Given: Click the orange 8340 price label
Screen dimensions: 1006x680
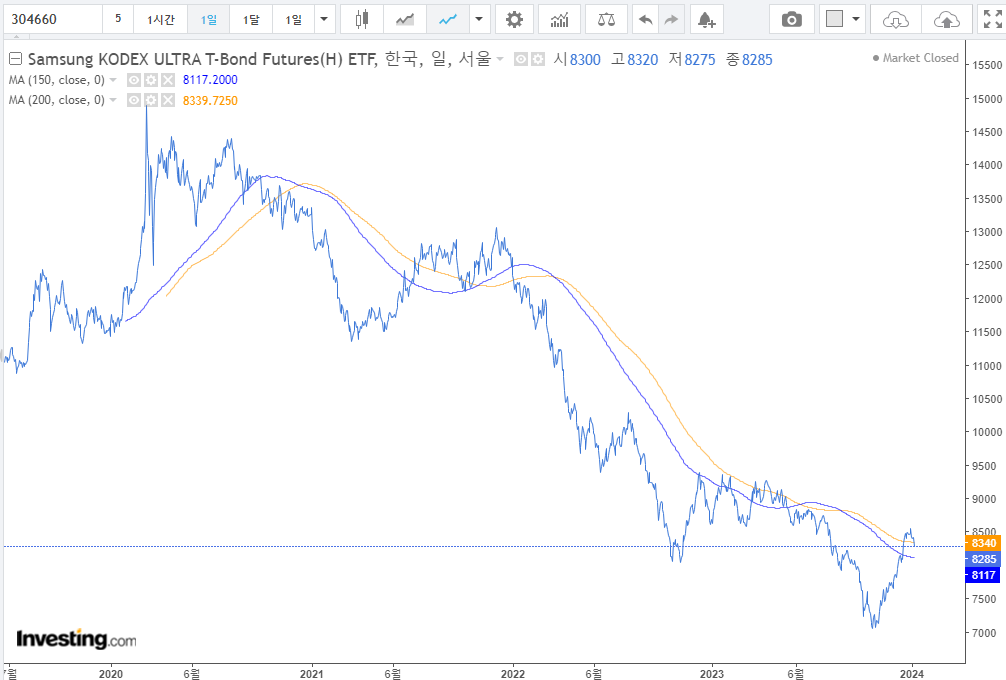Looking at the screenshot, I should pyautogui.click(x=983, y=543).
